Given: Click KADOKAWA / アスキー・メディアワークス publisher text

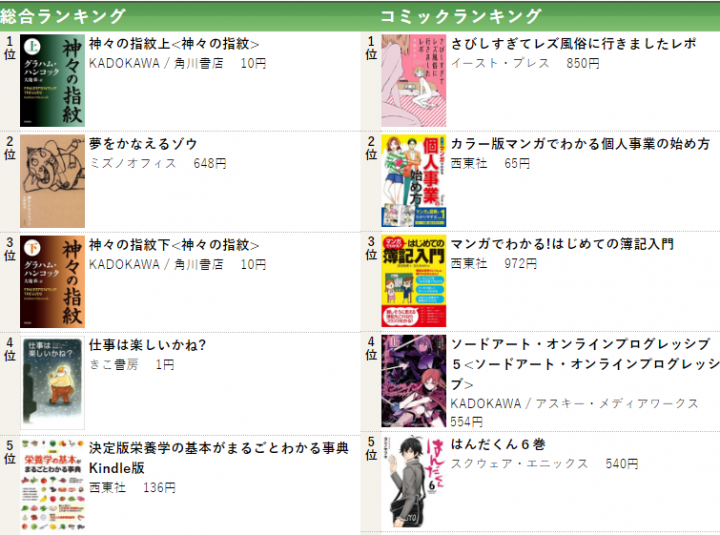Looking at the screenshot, I should coord(574,404).
